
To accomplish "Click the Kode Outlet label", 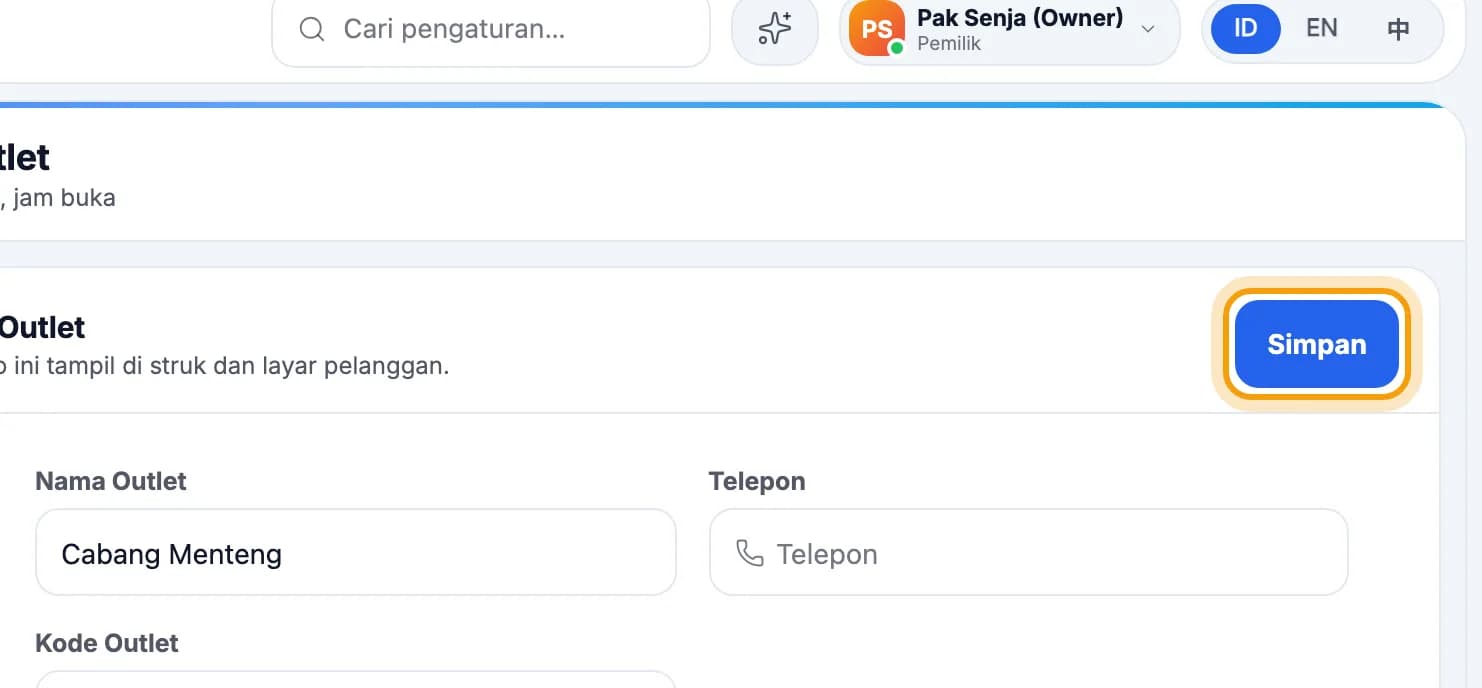I will pos(107,643).
